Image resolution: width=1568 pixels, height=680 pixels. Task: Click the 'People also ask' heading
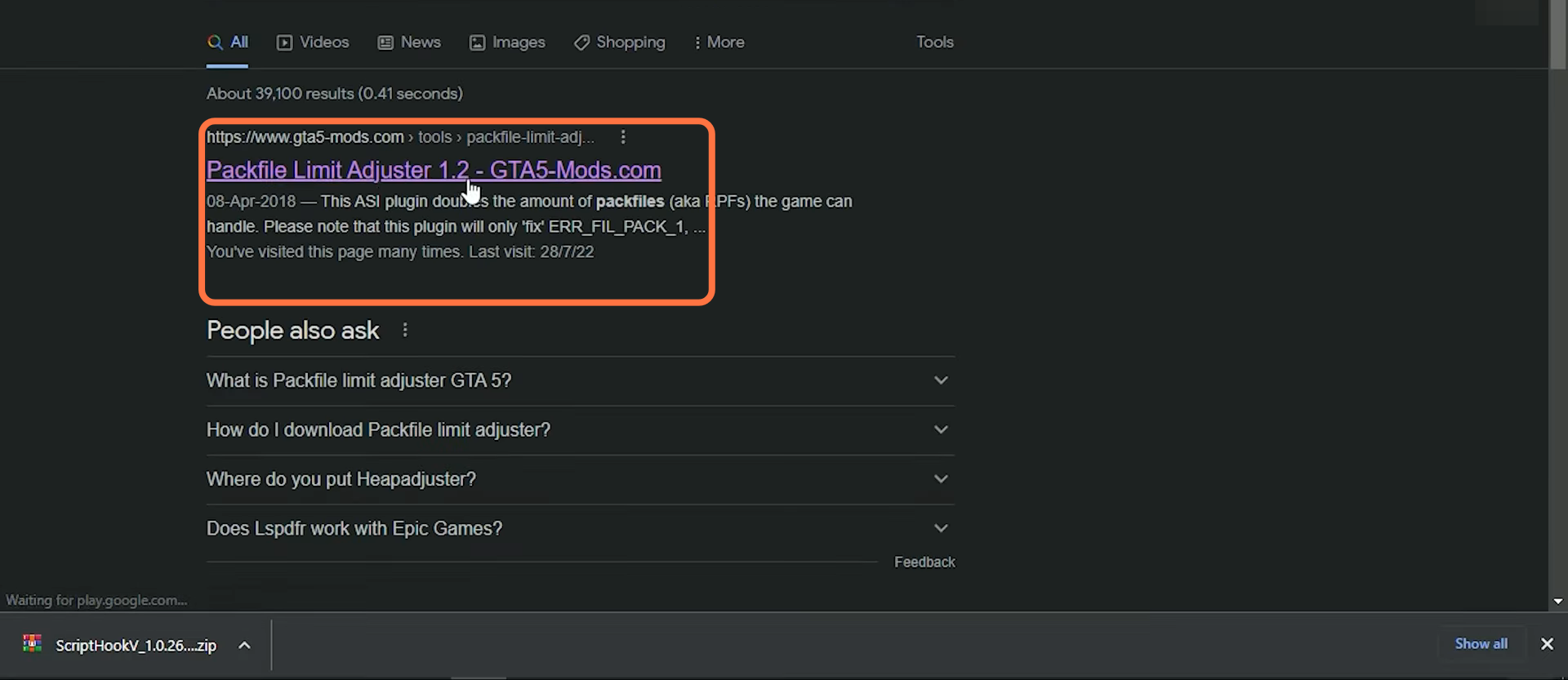293,330
